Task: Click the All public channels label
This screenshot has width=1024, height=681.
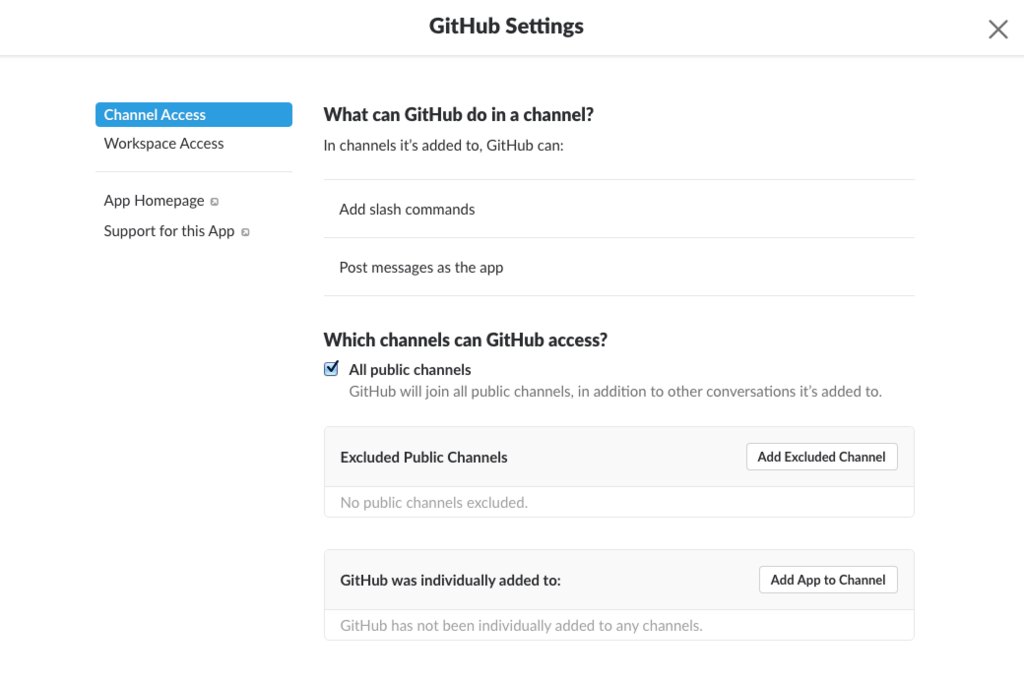Action: (x=410, y=370)
